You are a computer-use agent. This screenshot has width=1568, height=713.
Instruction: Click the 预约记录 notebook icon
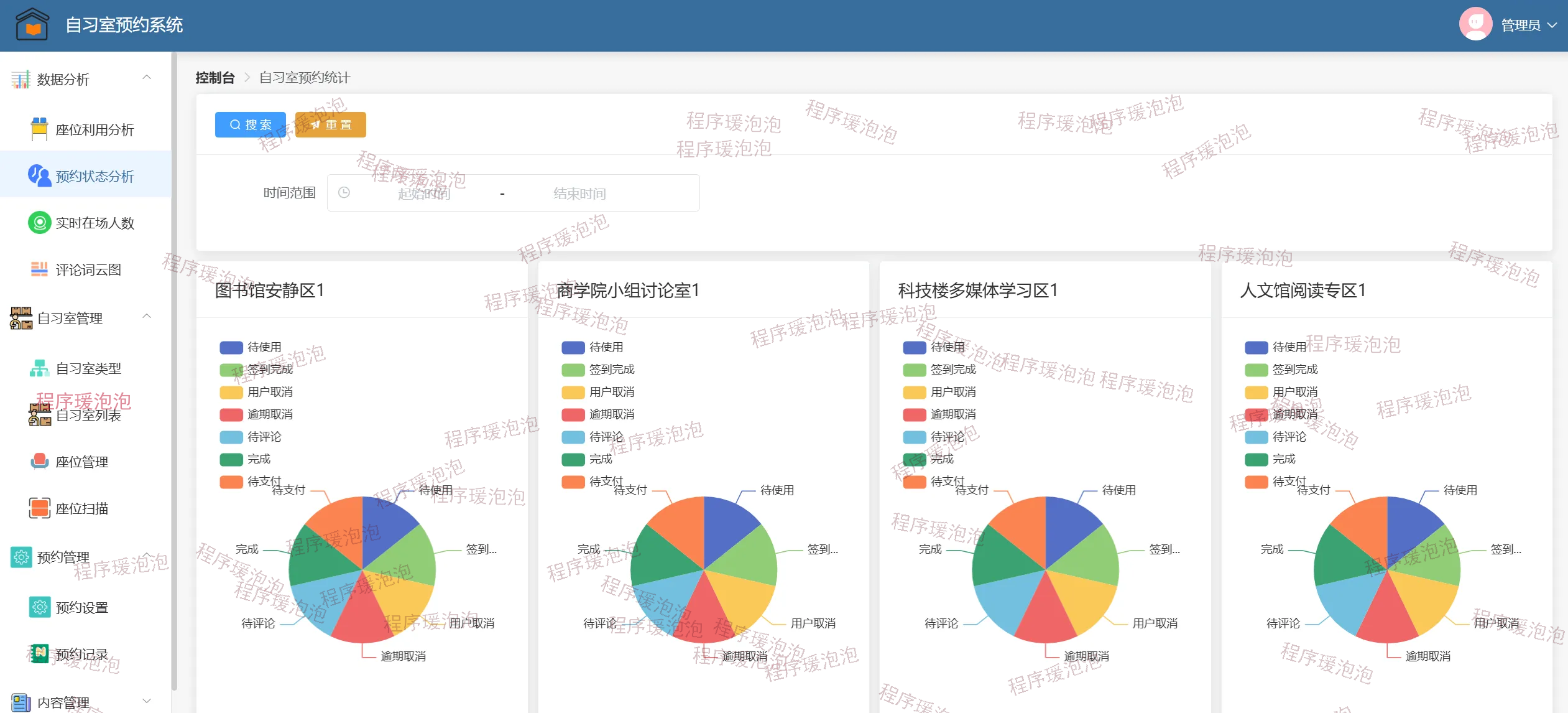click(x=39, y=654)
